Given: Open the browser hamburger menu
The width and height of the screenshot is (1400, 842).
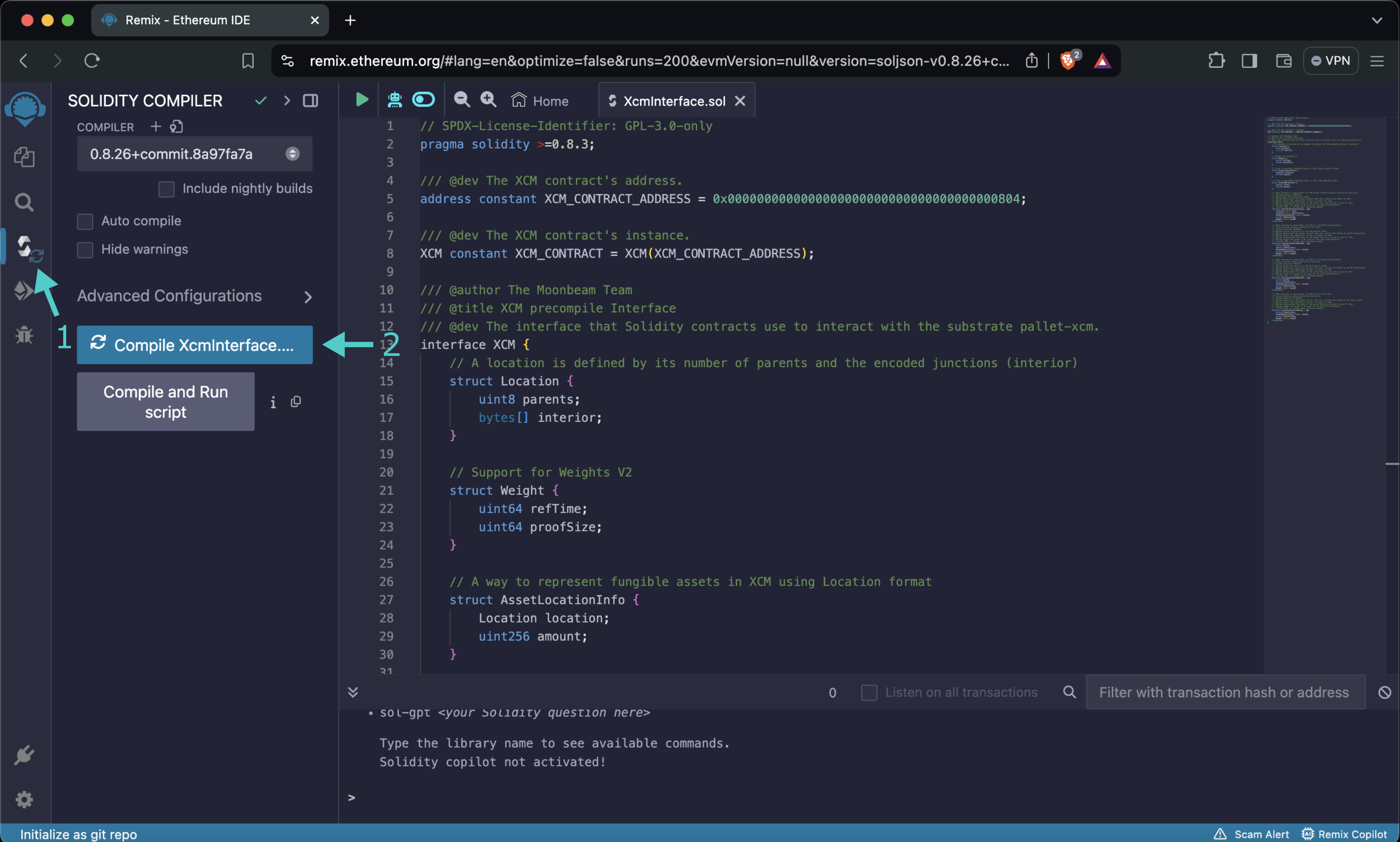Looking at the screenshot, I should tap(1377, 61).
